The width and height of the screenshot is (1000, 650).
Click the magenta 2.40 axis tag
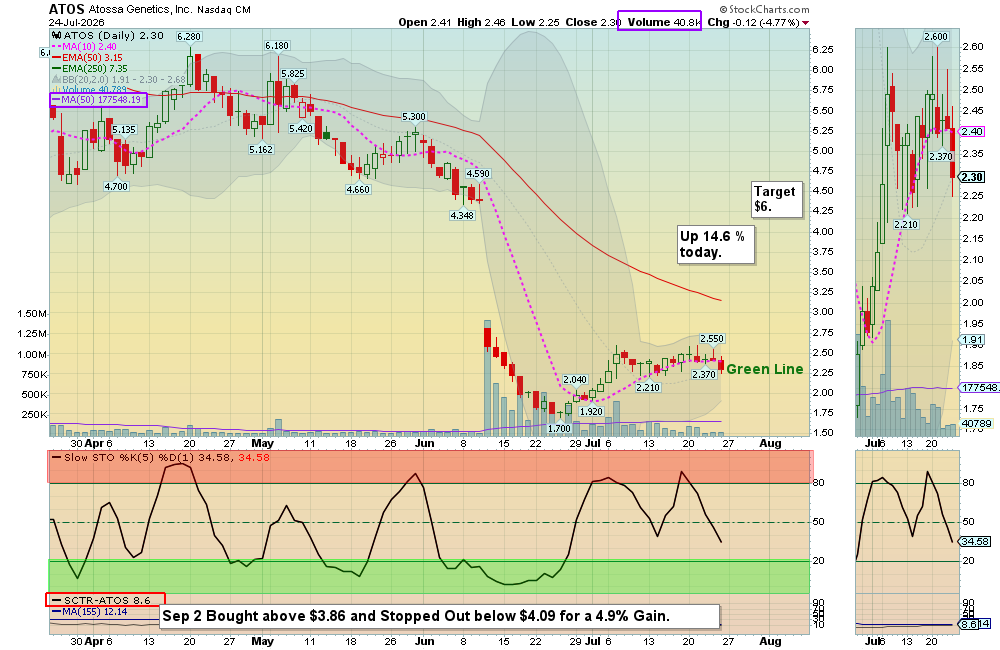[973, 131]
